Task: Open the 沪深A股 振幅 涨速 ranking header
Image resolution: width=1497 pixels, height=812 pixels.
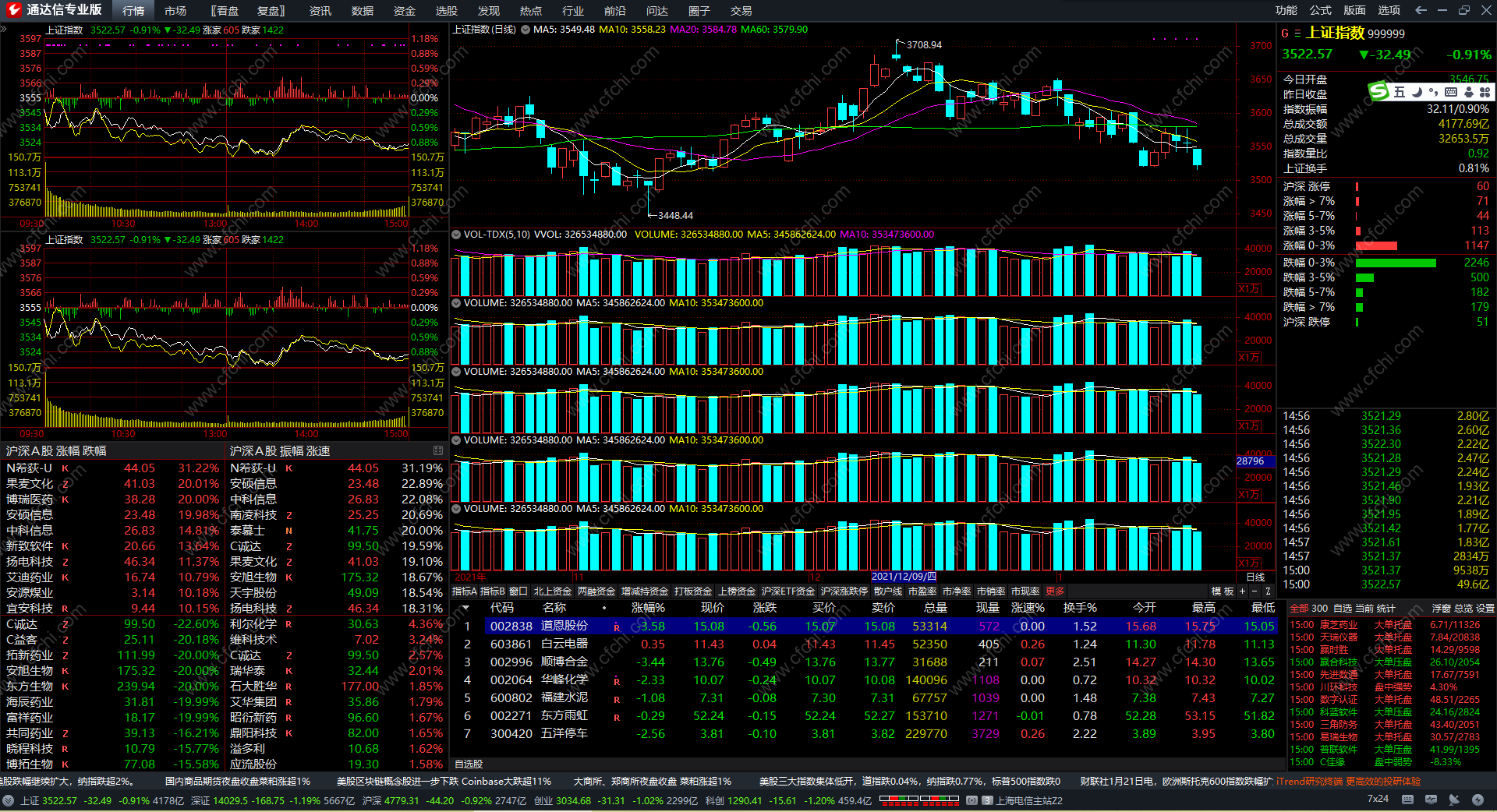Action: 280,451
